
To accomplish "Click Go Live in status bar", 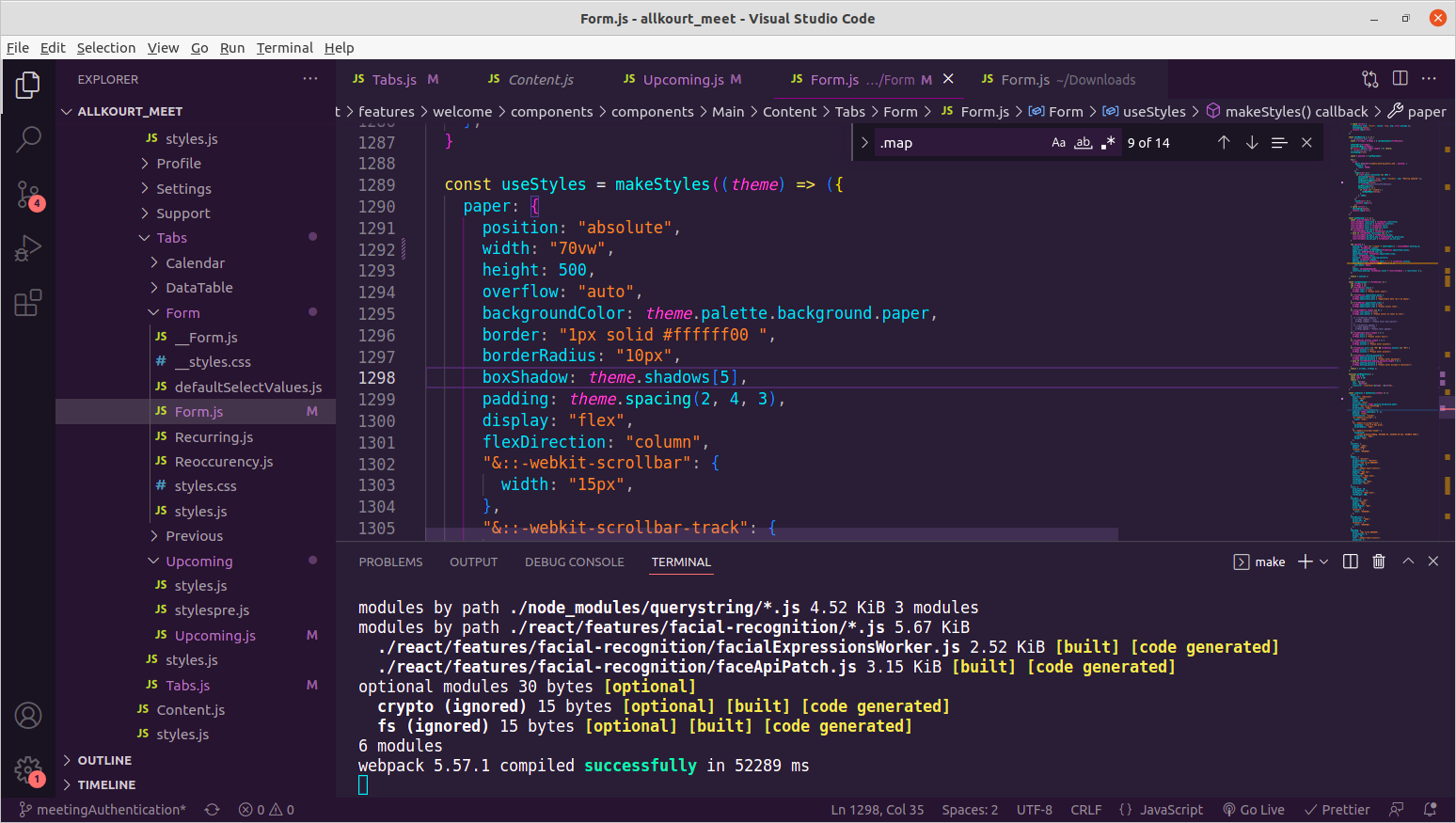I will (x=1253, y=810).
